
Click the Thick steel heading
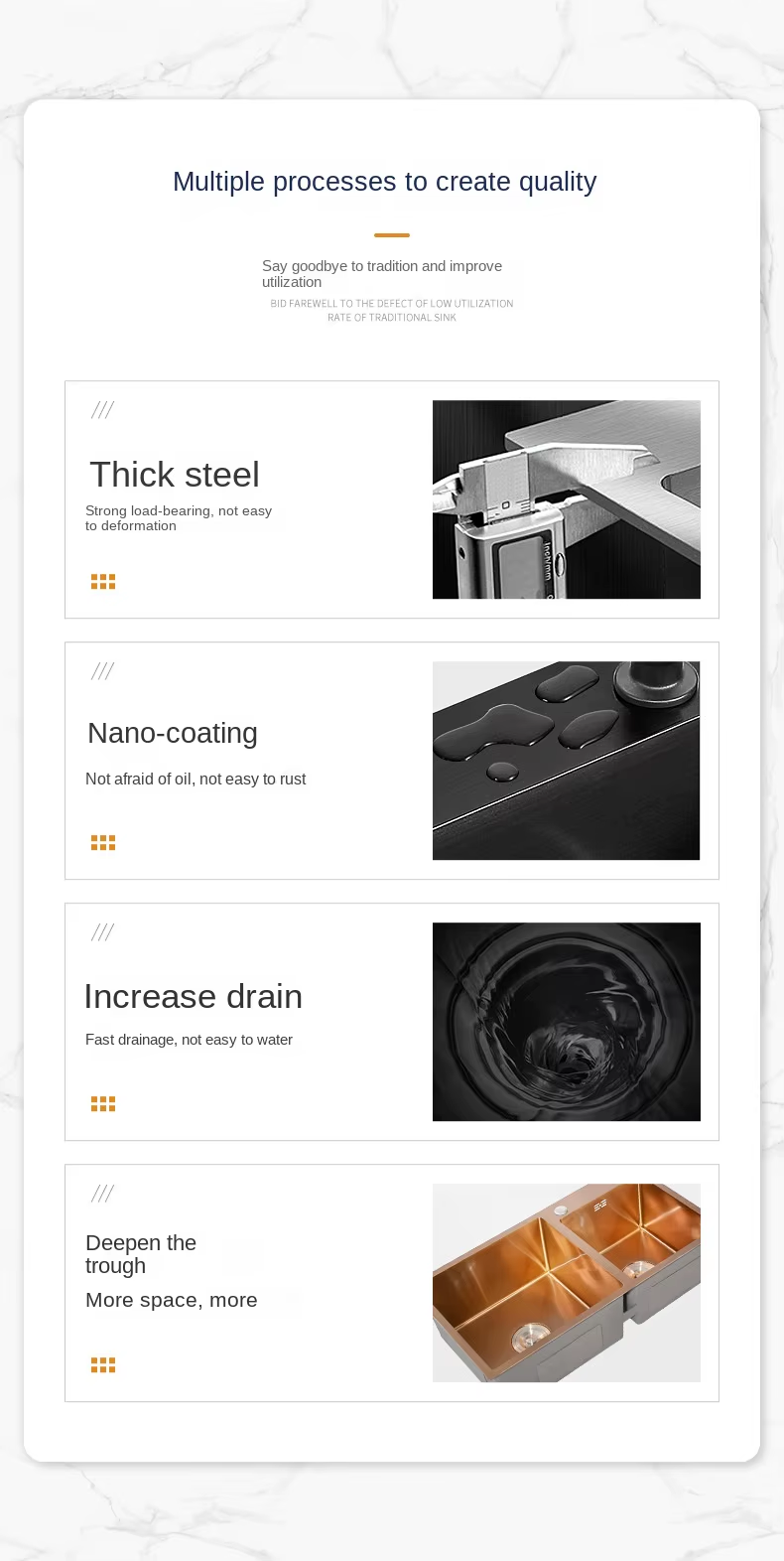tap(175, 475)
